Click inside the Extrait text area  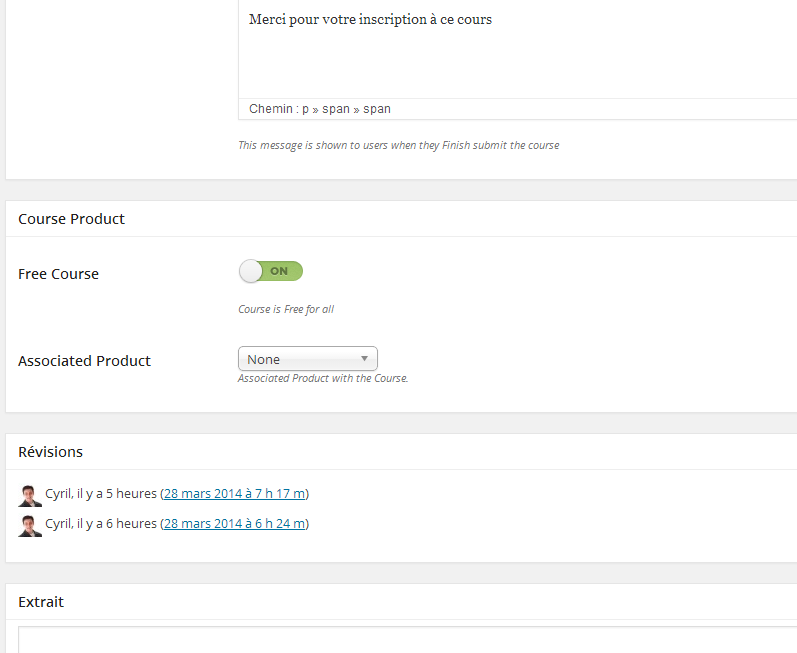click(400, 640)
